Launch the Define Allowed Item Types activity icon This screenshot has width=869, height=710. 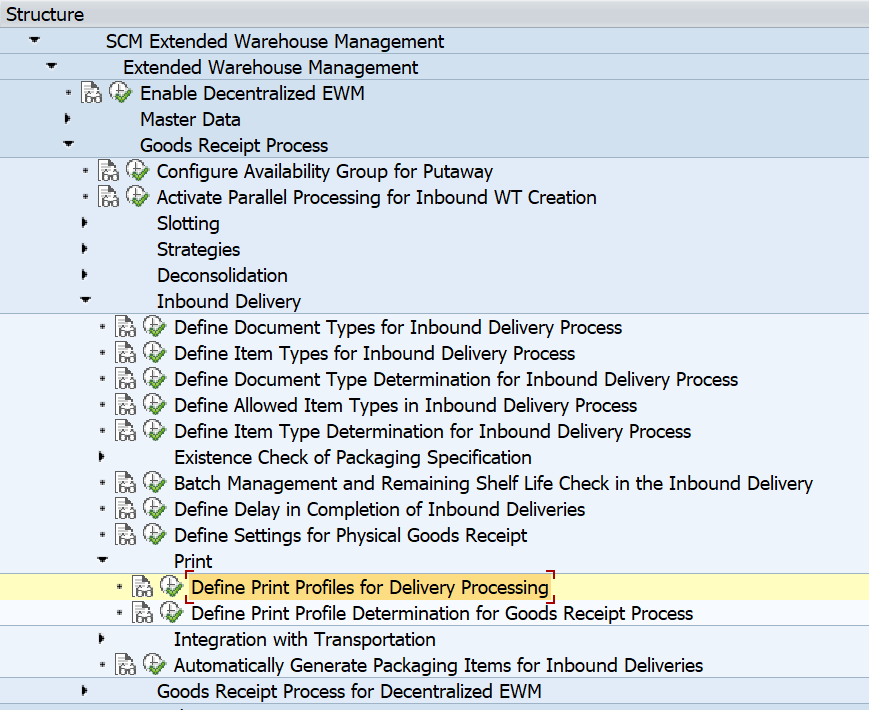coord(155,404)
